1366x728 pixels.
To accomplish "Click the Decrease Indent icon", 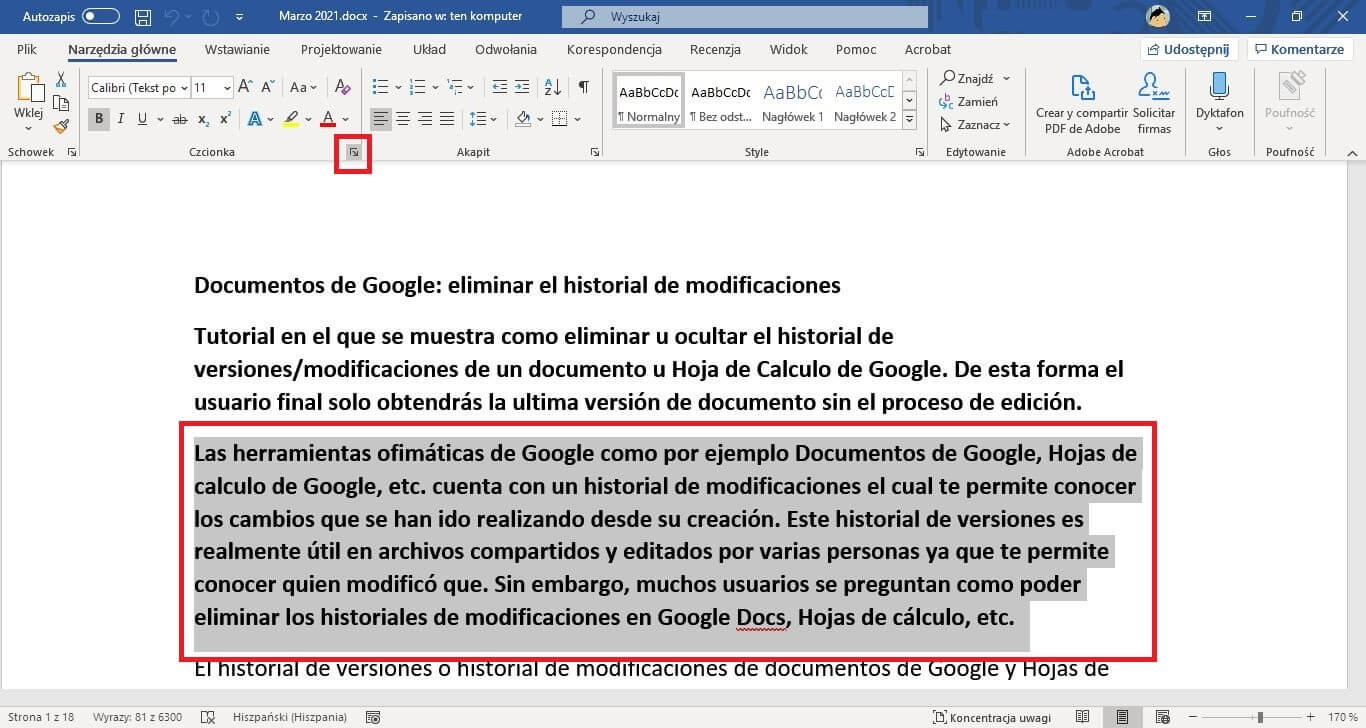I will point(500,88).
